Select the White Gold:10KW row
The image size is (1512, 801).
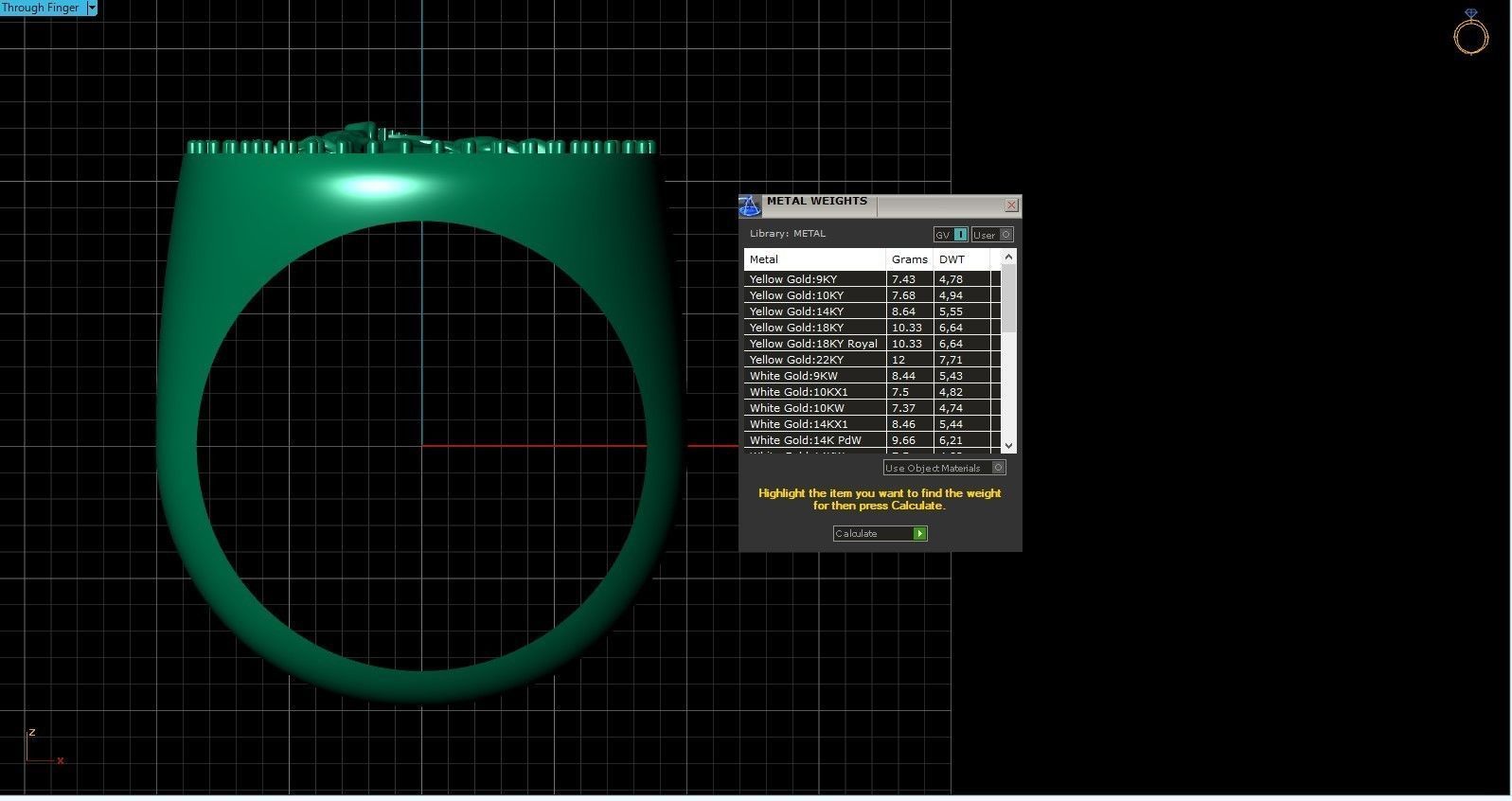(872, 408)
